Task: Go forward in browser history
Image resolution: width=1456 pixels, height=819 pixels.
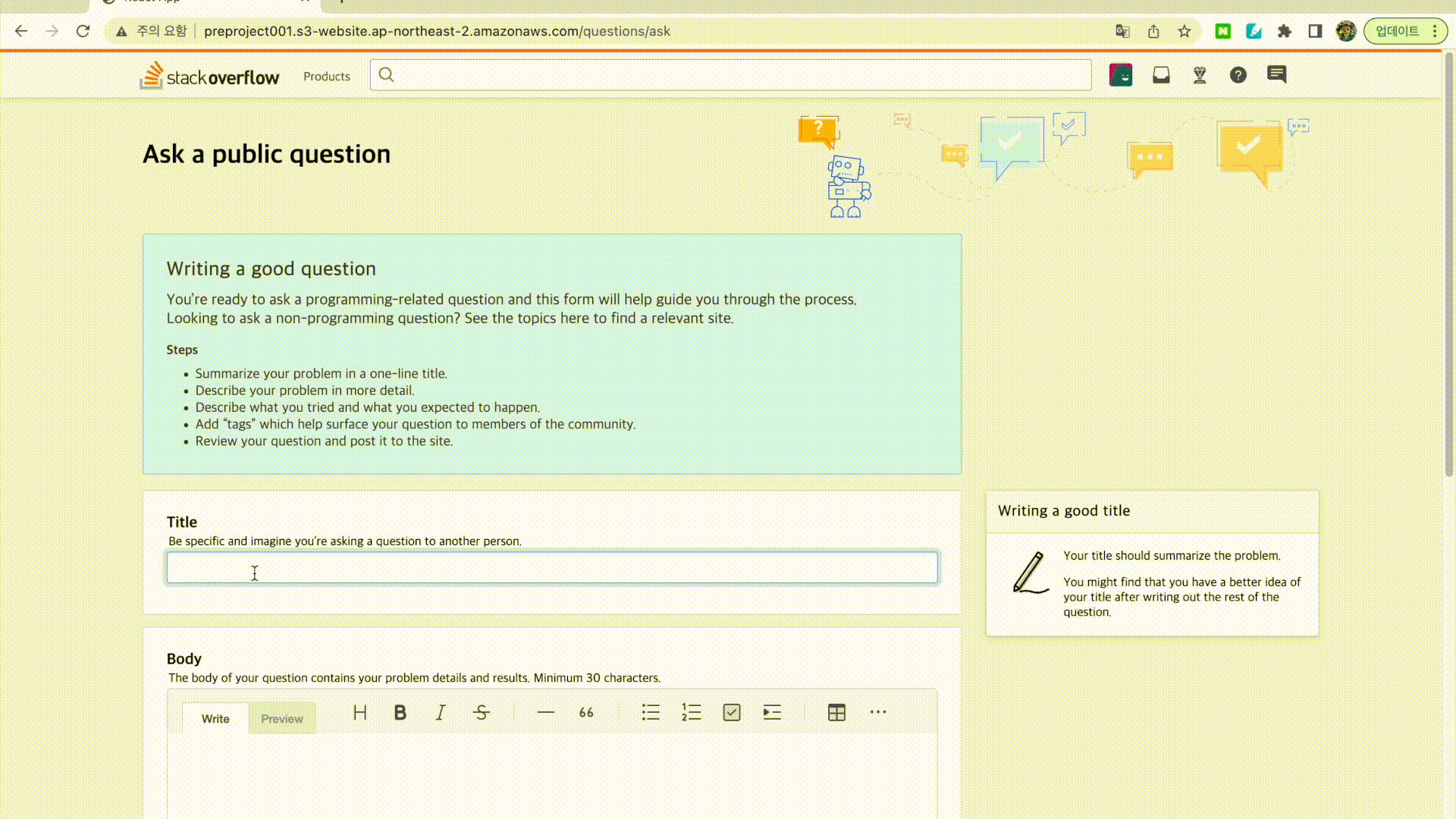Action: [52, 31]
